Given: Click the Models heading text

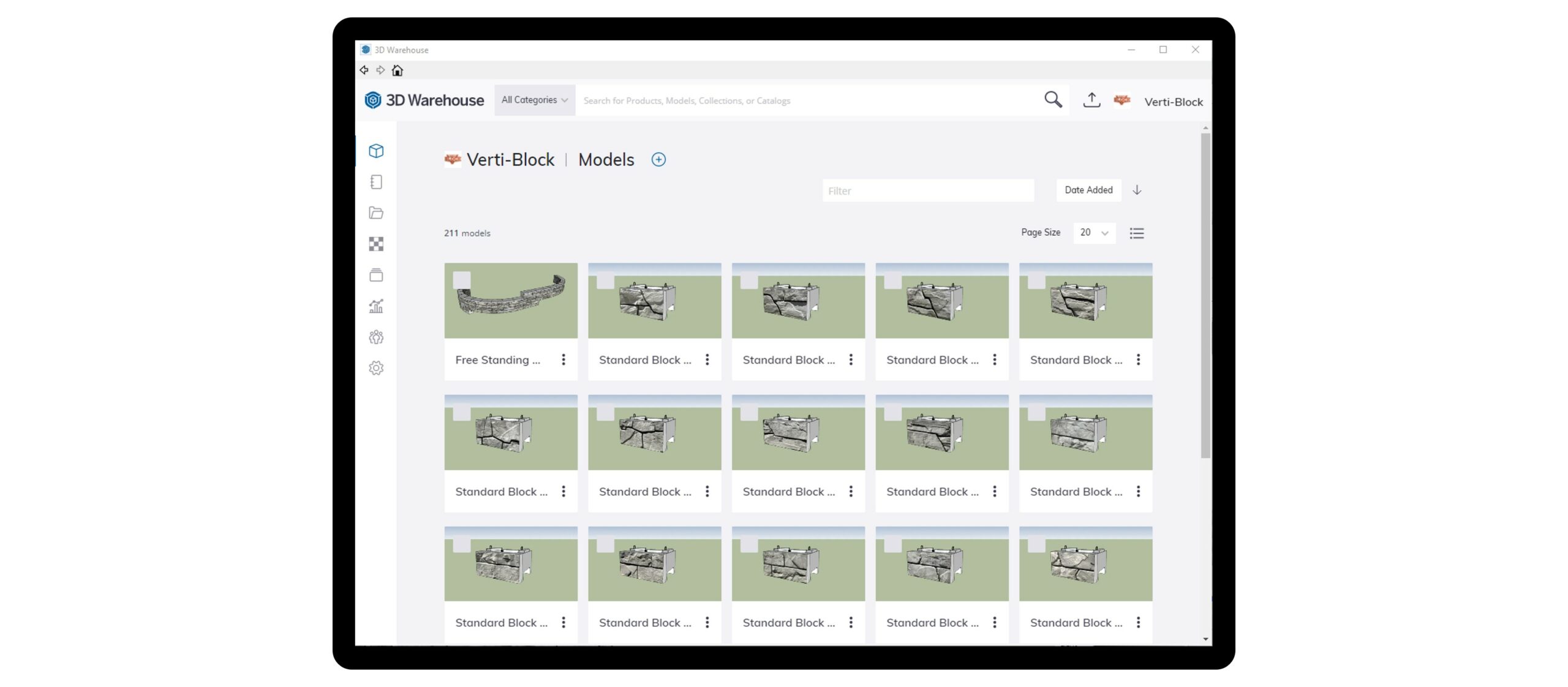Looking at the screenshot, I should (606, 160).
